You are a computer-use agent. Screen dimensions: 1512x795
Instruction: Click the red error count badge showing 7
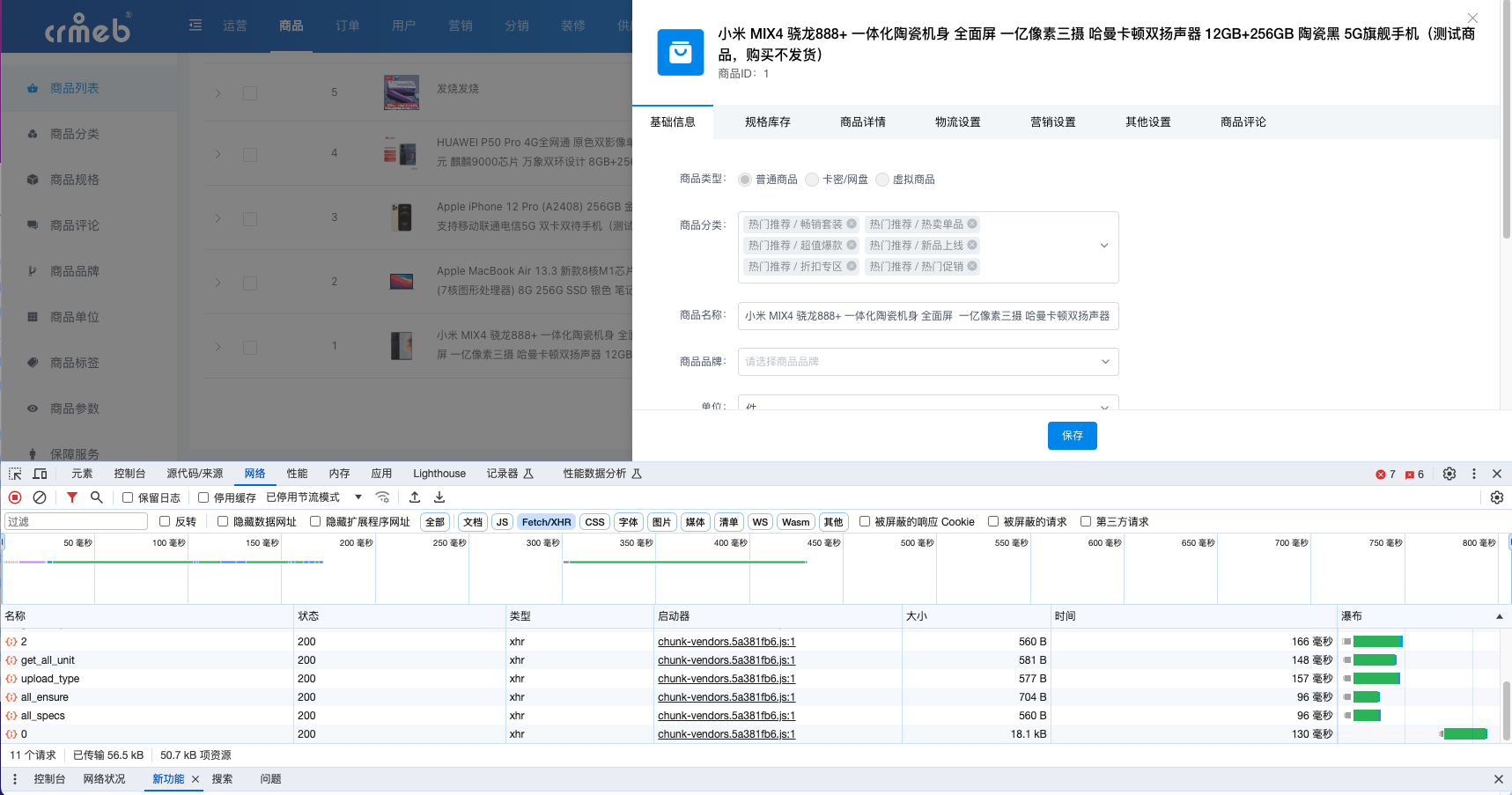pos(1386,475)
